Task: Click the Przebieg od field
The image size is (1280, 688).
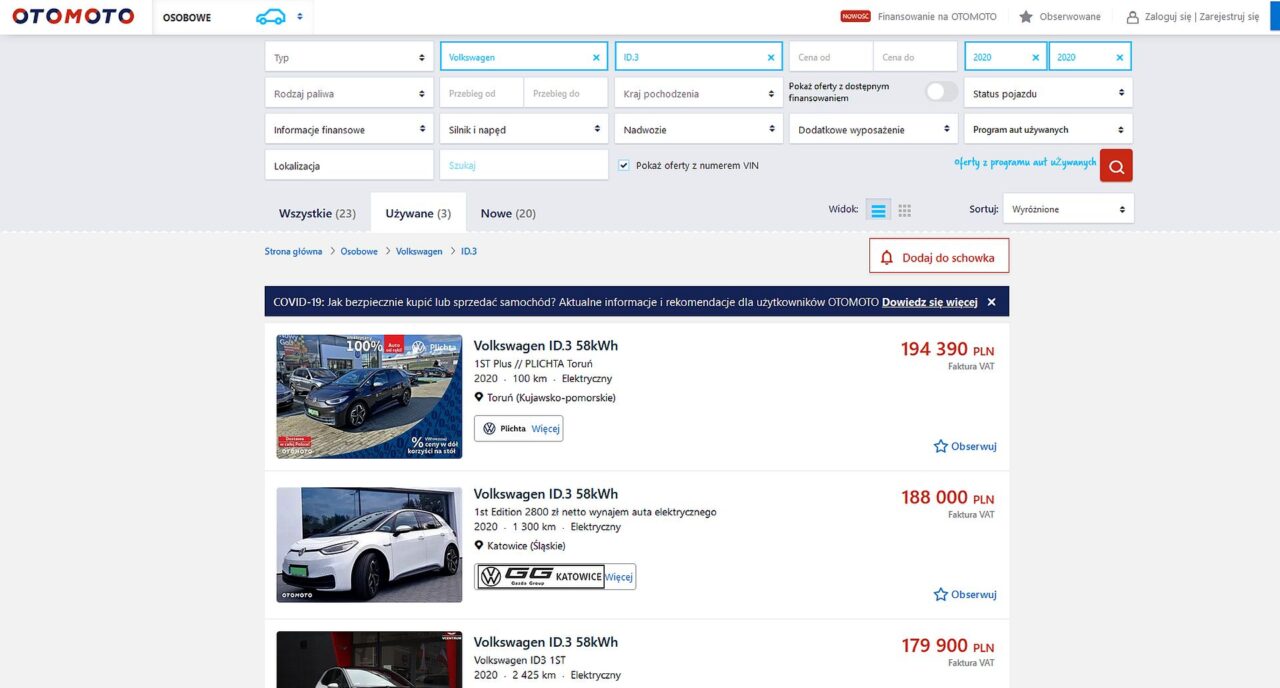Action: coord(481,94)
